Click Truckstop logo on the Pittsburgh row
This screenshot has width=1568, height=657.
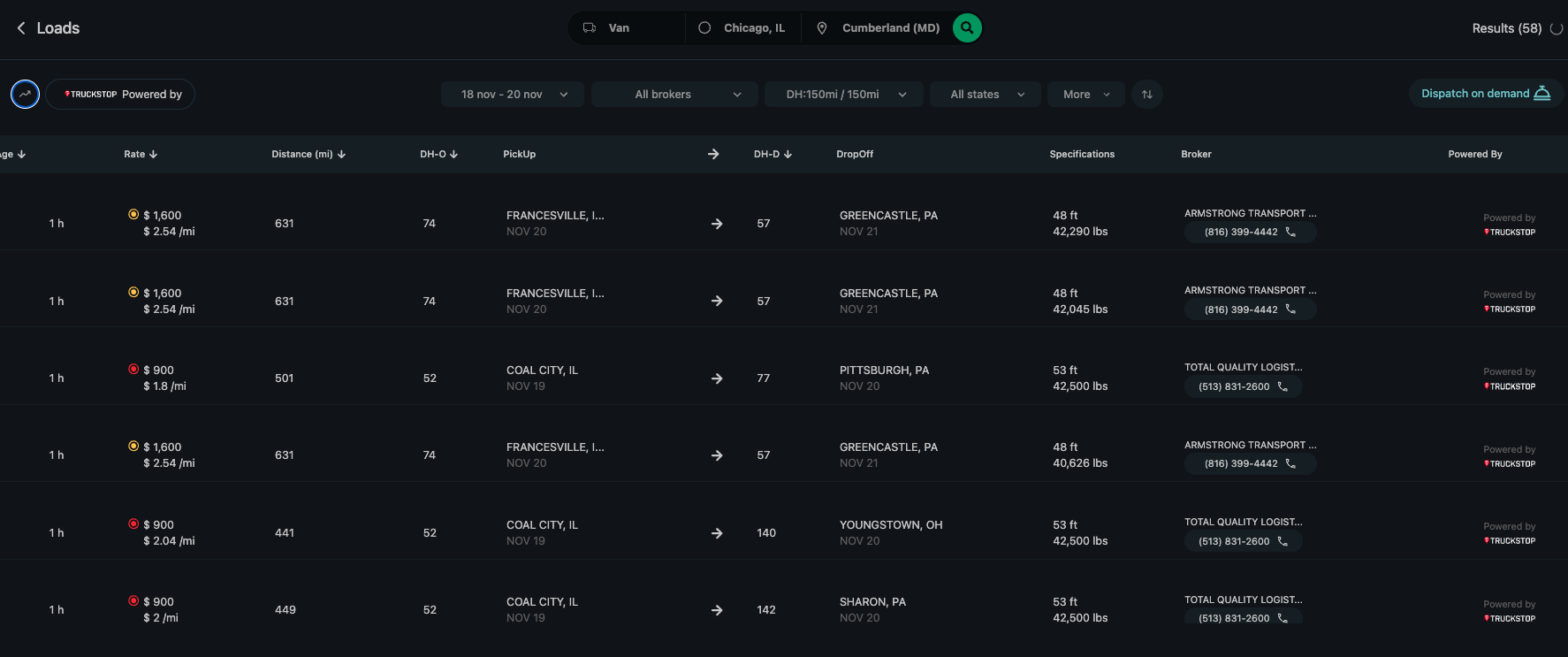point(1510,386)
